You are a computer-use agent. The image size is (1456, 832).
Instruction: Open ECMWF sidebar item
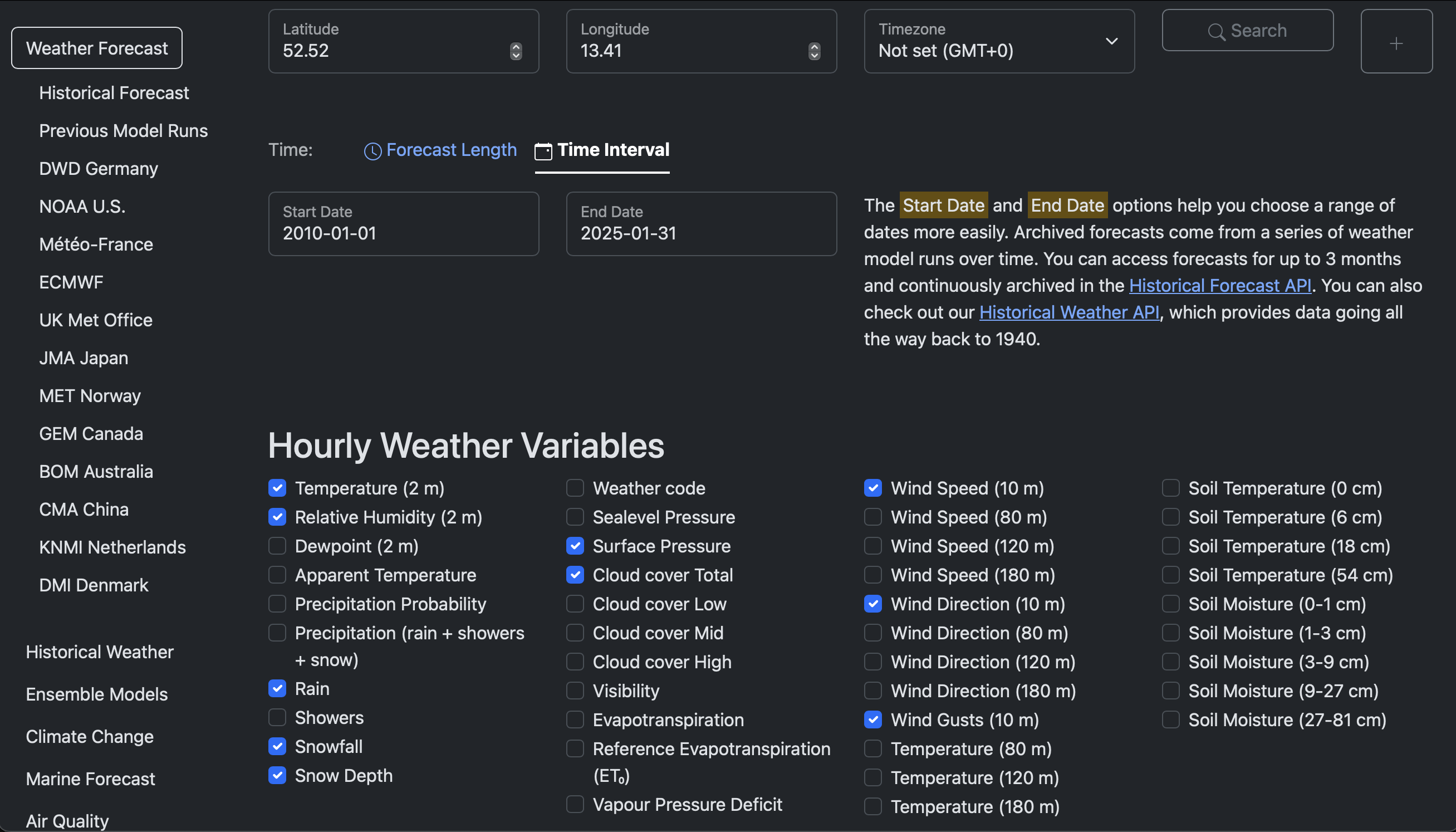pos(71,282)
